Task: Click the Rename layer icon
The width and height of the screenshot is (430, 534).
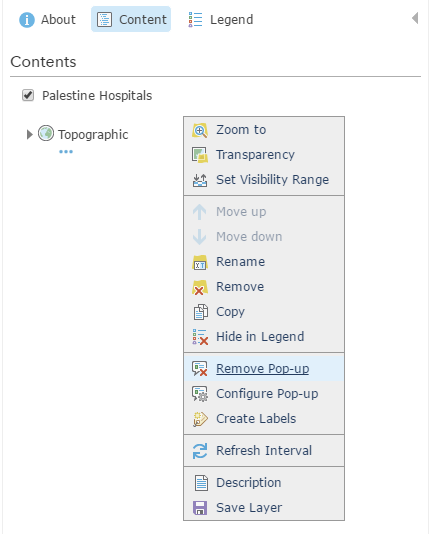Action: (x=200, y=262)
